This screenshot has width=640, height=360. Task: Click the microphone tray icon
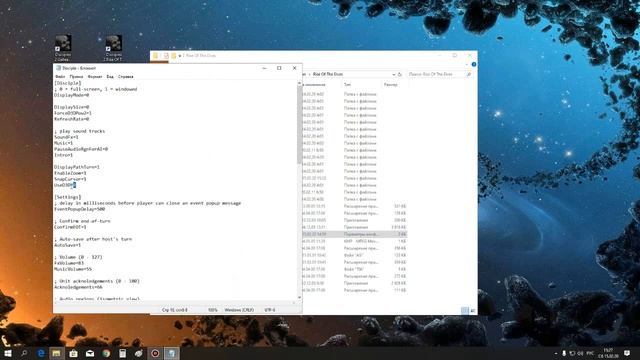coord(564,353)
